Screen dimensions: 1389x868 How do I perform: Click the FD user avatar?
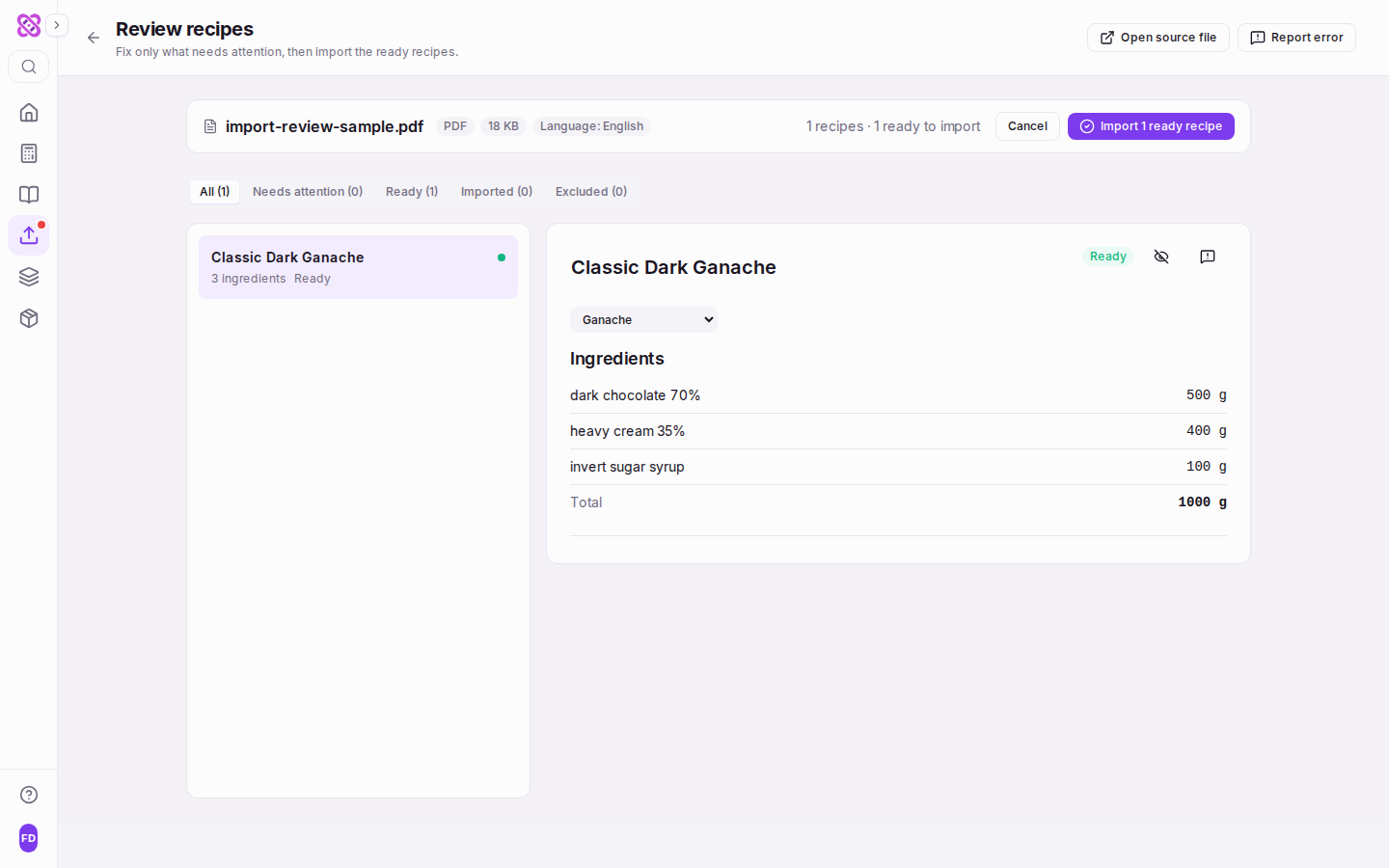[29, 838]
